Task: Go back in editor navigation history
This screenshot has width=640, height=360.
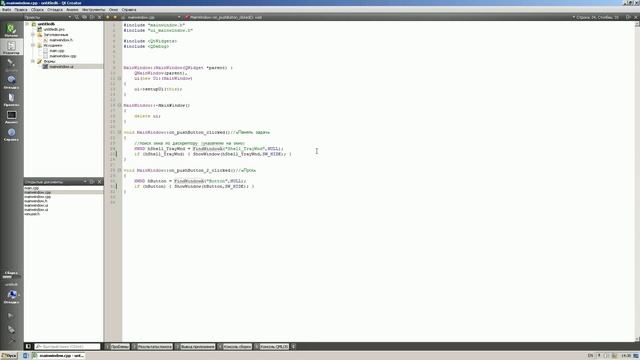Action: 108,17
